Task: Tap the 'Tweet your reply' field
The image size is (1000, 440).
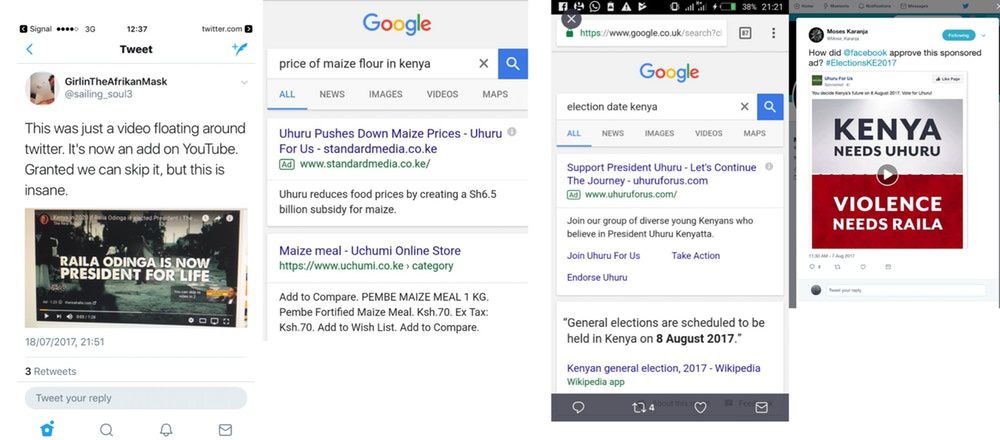Action: [x=136, y=398]
